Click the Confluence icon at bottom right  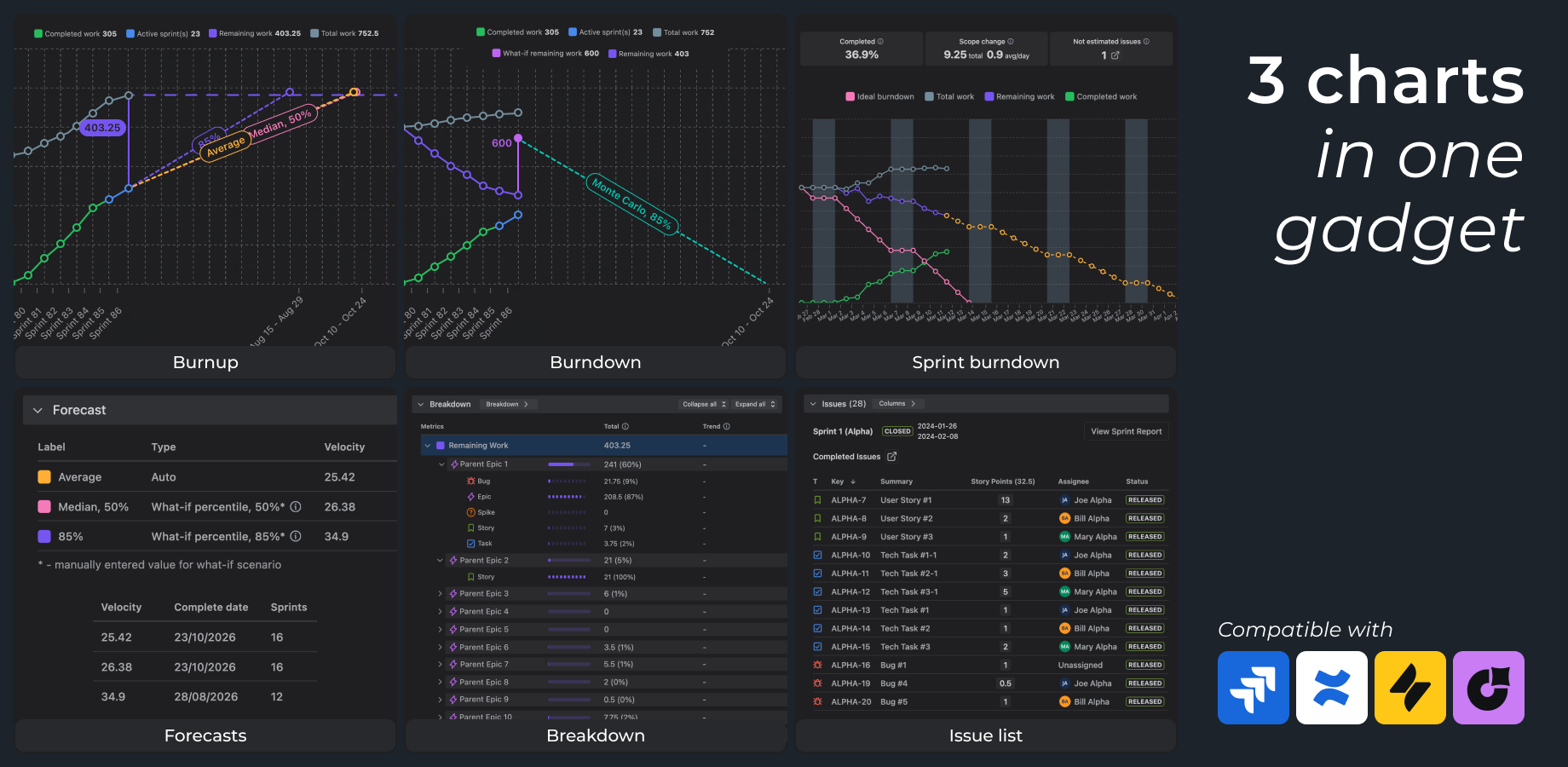[1331, 688]
